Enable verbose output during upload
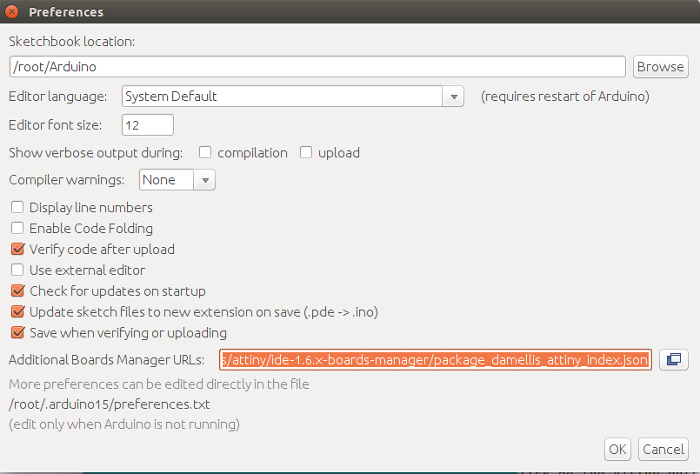This screenshot has height=474, width=700. pyautogui.click(x=306, y=153)
